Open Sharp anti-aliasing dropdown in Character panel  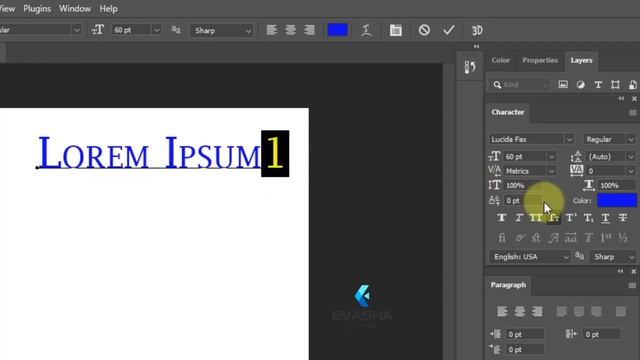point(613,257)
